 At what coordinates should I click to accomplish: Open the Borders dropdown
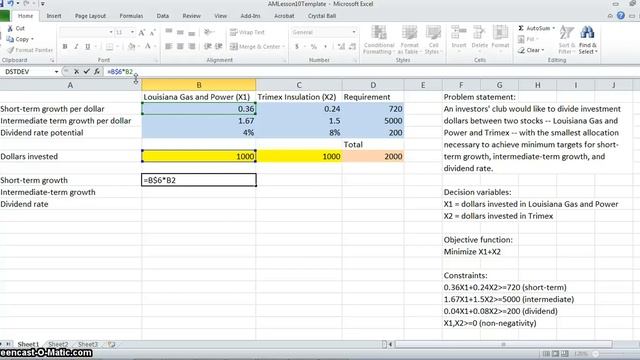117,47
